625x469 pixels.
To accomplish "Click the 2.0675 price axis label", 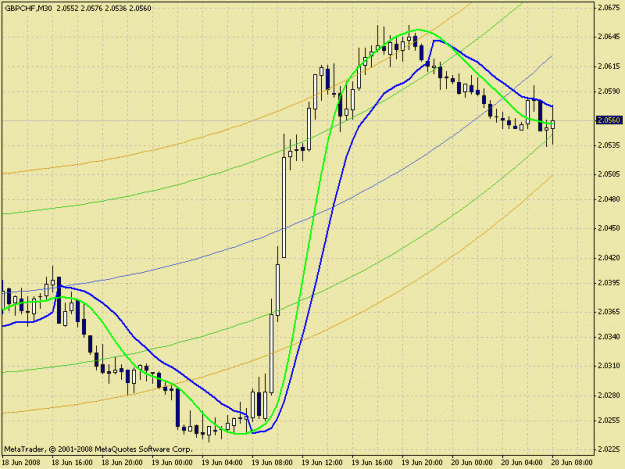I will pyautogui.click(x=609, y=8).
